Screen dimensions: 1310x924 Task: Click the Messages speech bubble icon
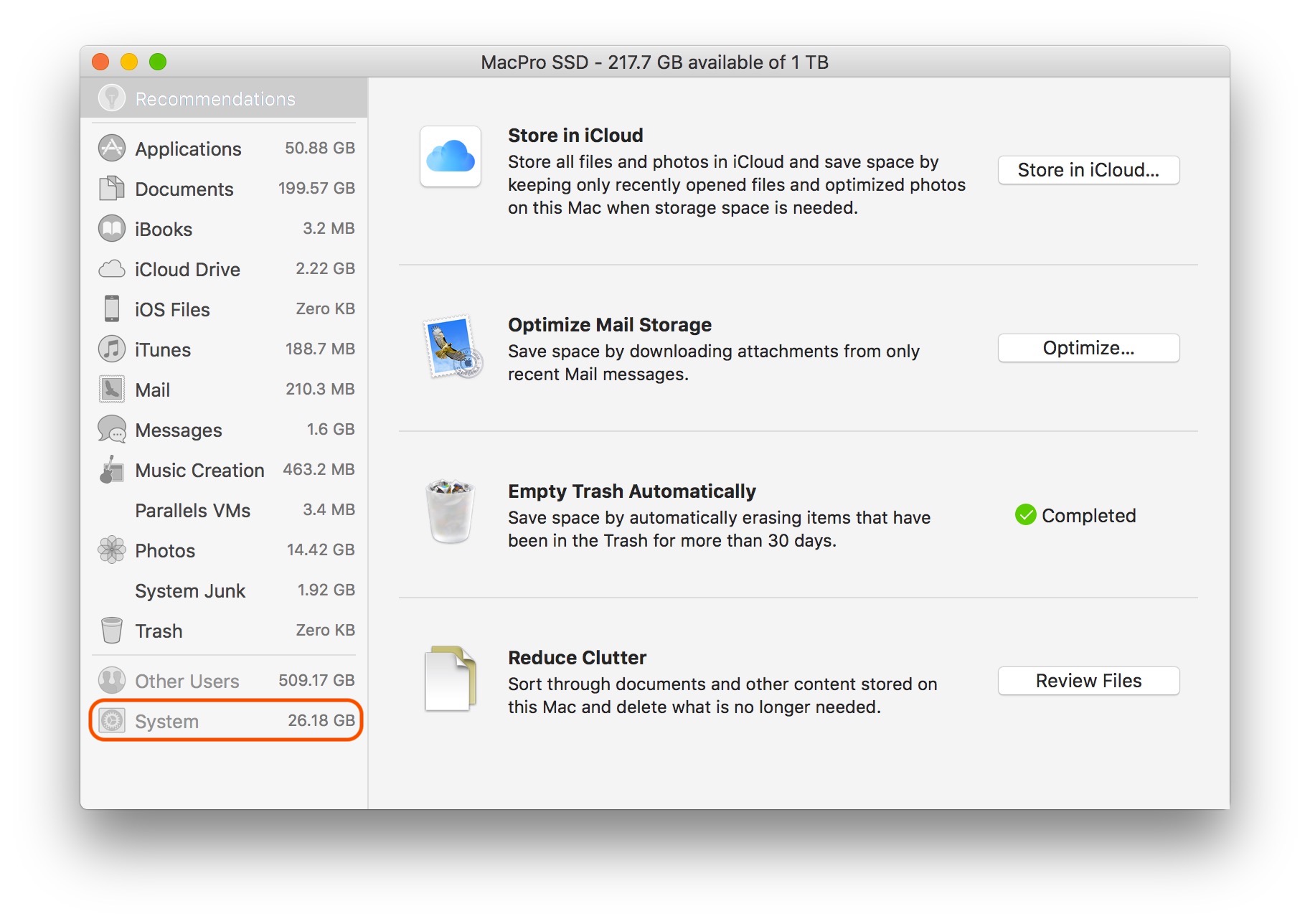(111, 429)
